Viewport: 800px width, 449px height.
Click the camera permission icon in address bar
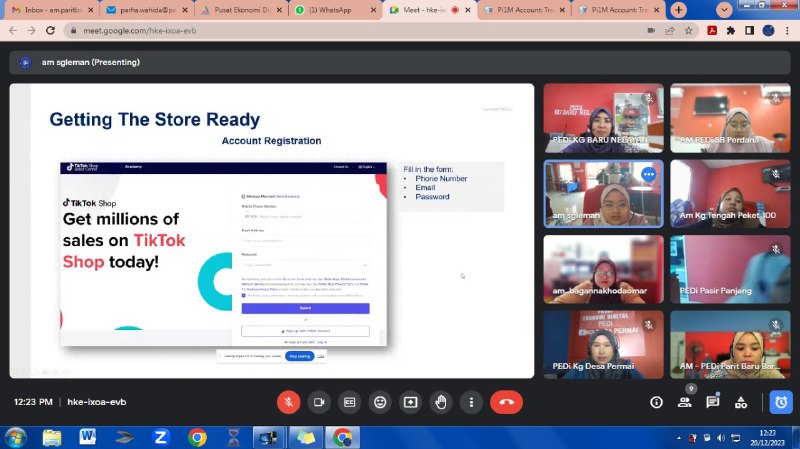651,31
